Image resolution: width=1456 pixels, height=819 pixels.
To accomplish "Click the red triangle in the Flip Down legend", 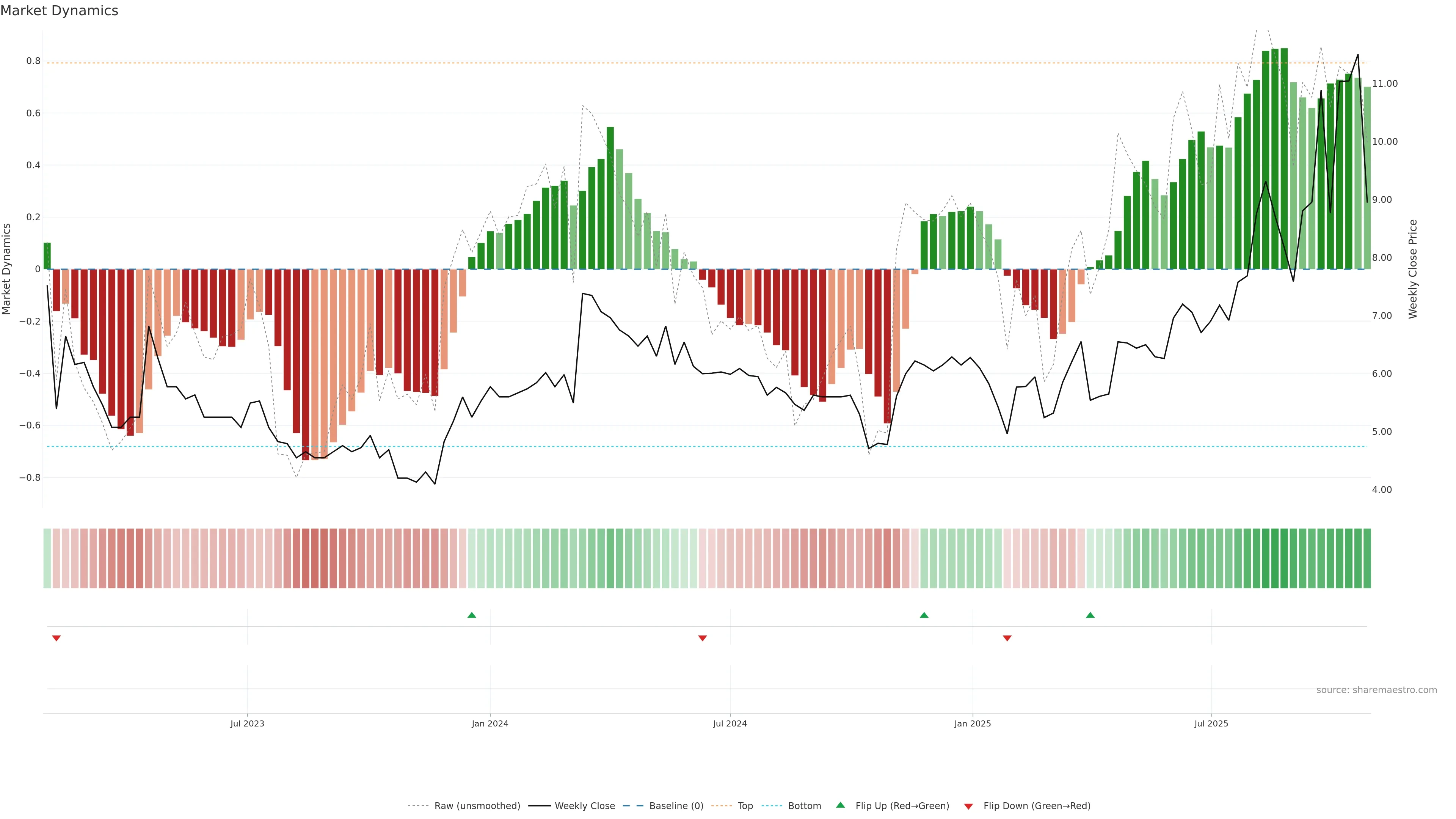I will point(968,806).
